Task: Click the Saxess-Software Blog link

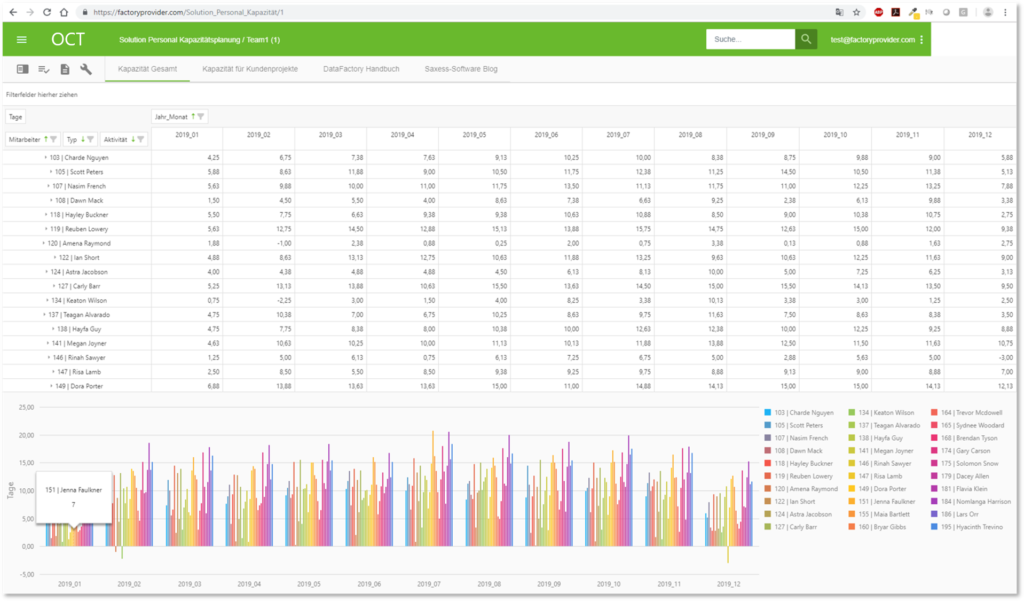Action: [x=461, y=69]
